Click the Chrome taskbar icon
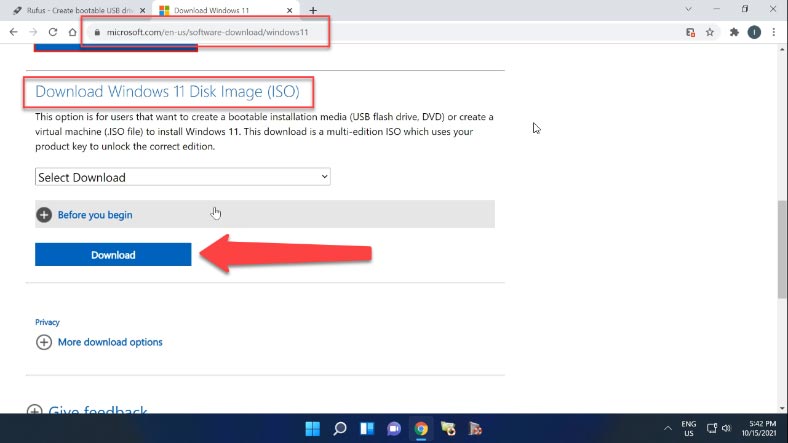This screenshot has width=788, height=443. coord(421,429)
